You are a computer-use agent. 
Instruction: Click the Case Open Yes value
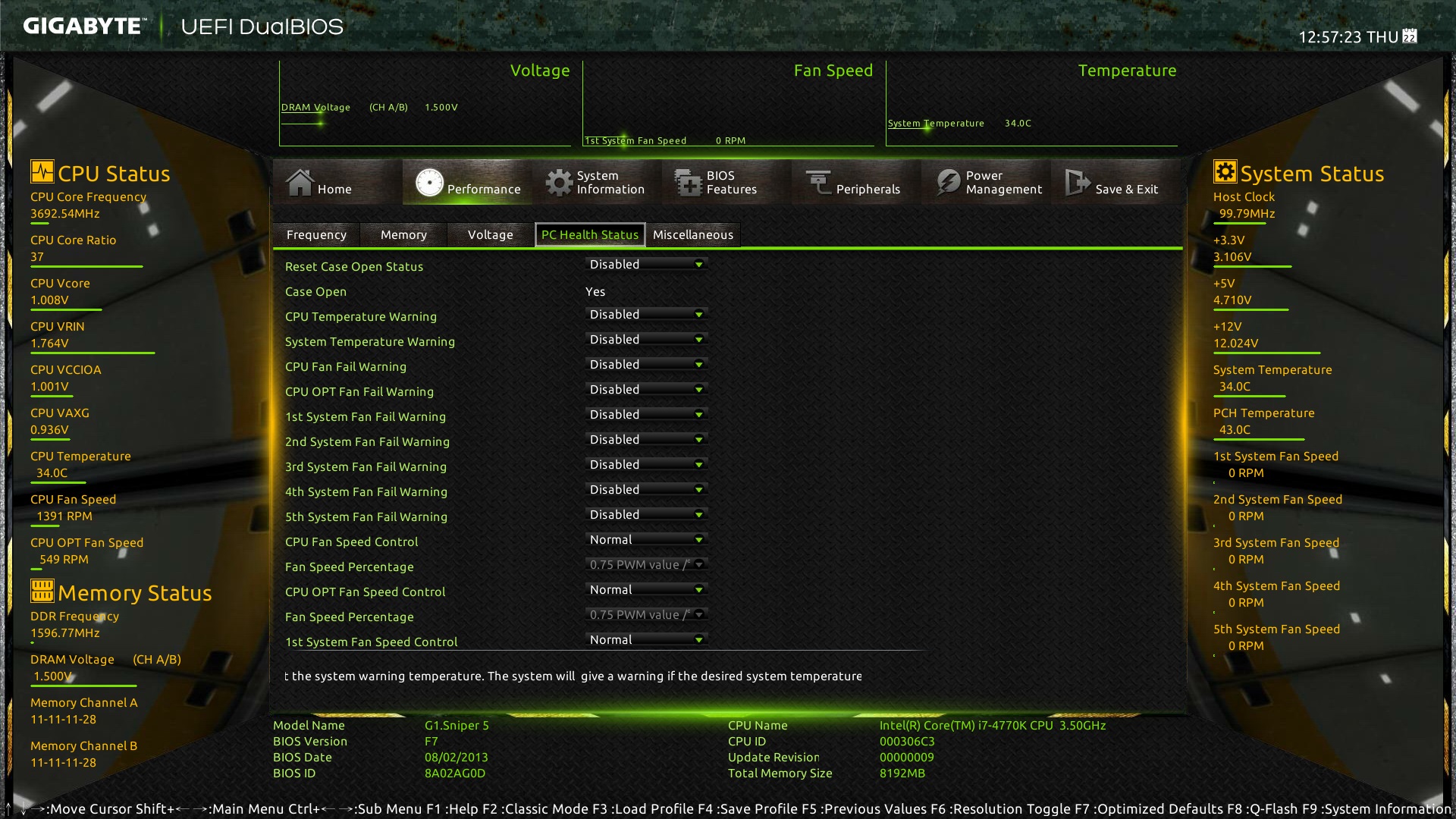coord(595,291)
